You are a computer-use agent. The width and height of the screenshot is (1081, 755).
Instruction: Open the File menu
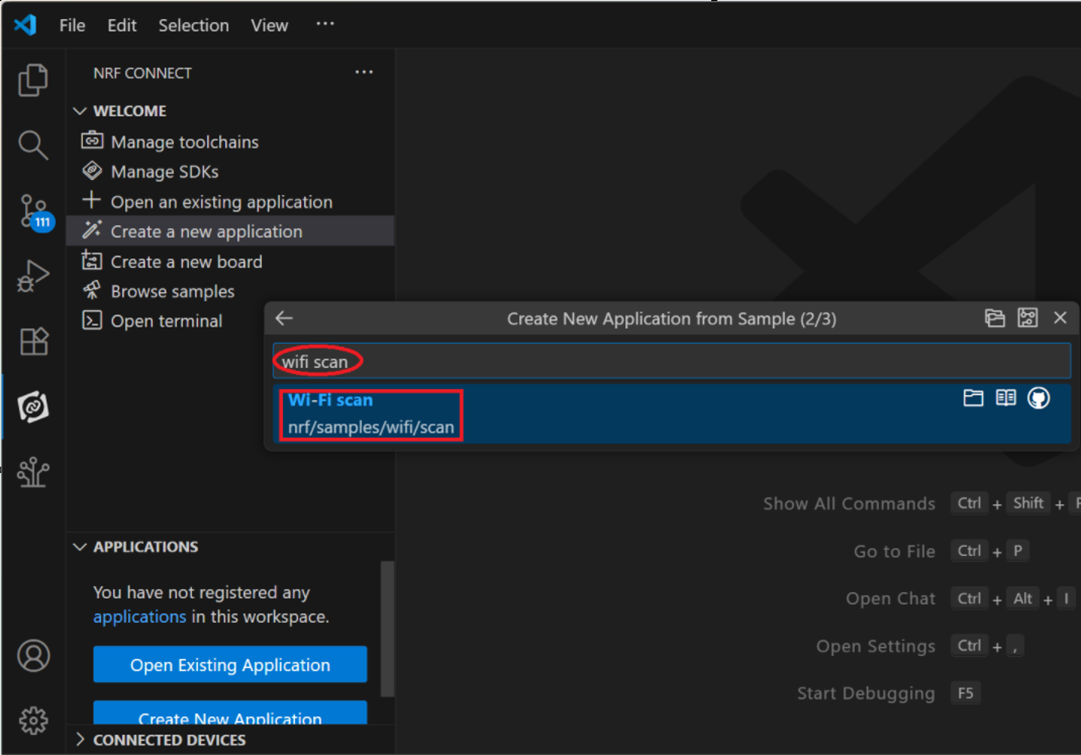click(72, 25)
